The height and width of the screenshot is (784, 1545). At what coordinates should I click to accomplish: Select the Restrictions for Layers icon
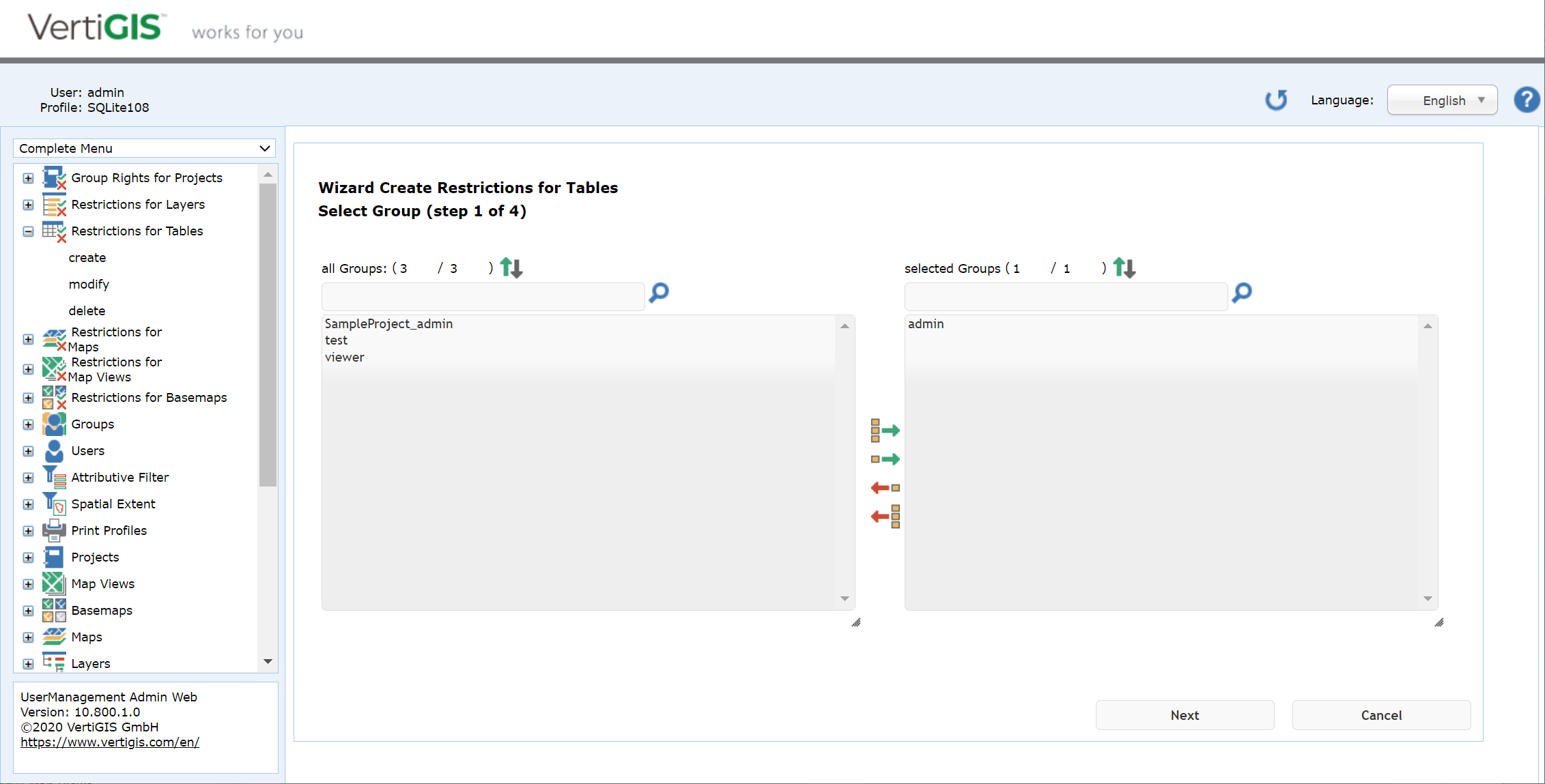[55, 204]
